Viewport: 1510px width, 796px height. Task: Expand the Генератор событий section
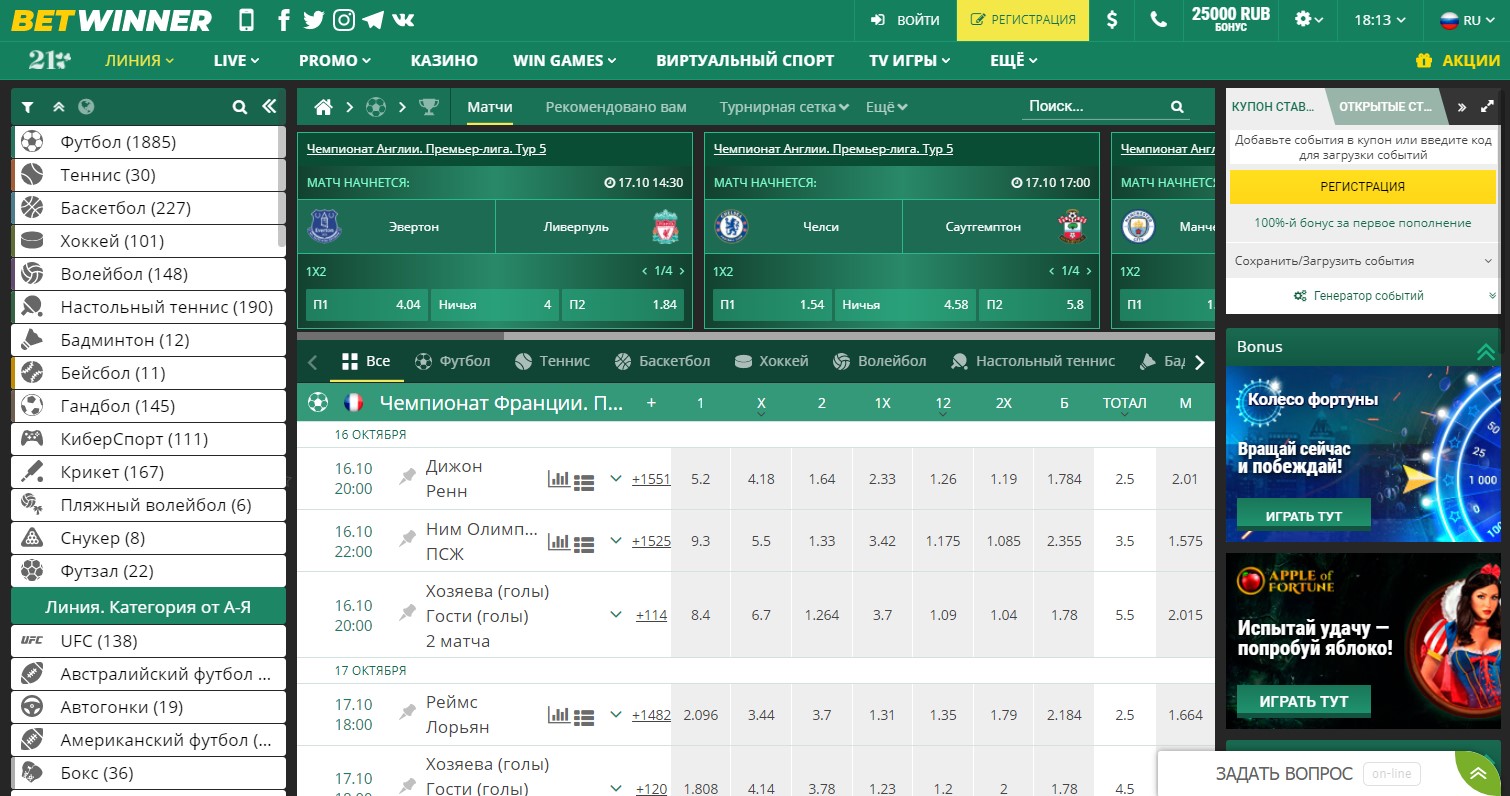point(1365,295)
